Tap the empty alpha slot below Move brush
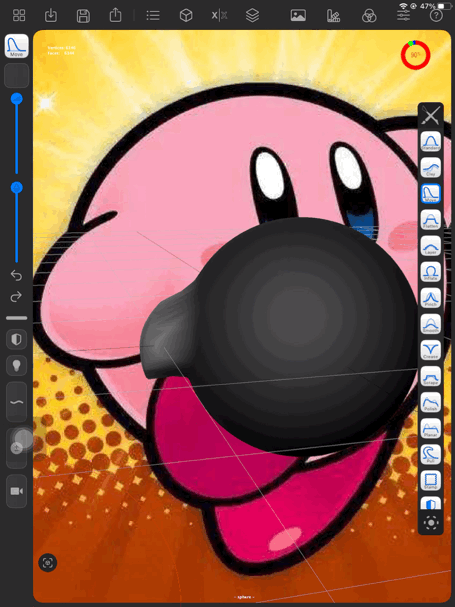Image resolution: width=455 pixels, height=607 pixels. (16, 75)
